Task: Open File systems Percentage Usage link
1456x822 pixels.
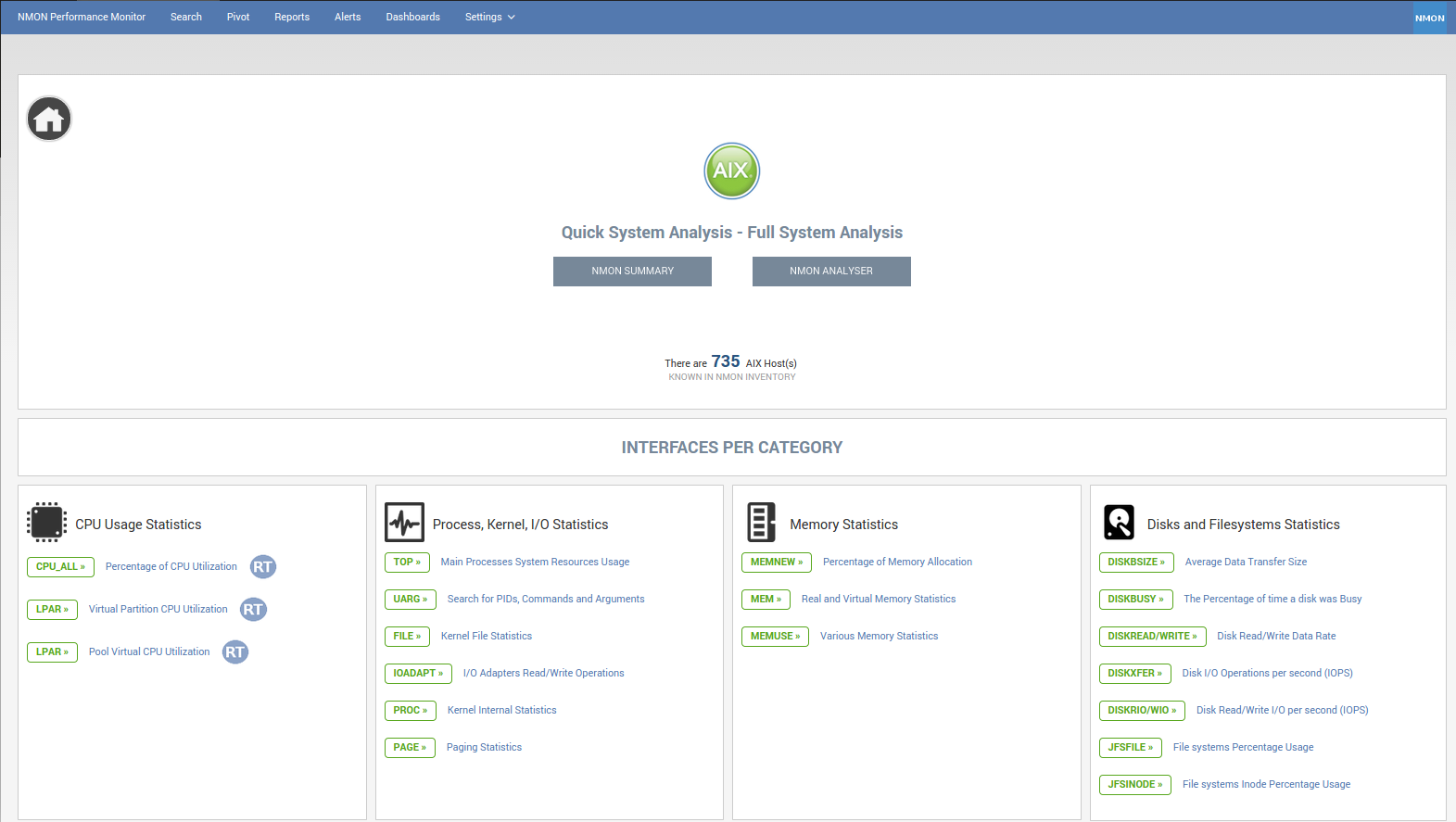Action: point(1244,748)
